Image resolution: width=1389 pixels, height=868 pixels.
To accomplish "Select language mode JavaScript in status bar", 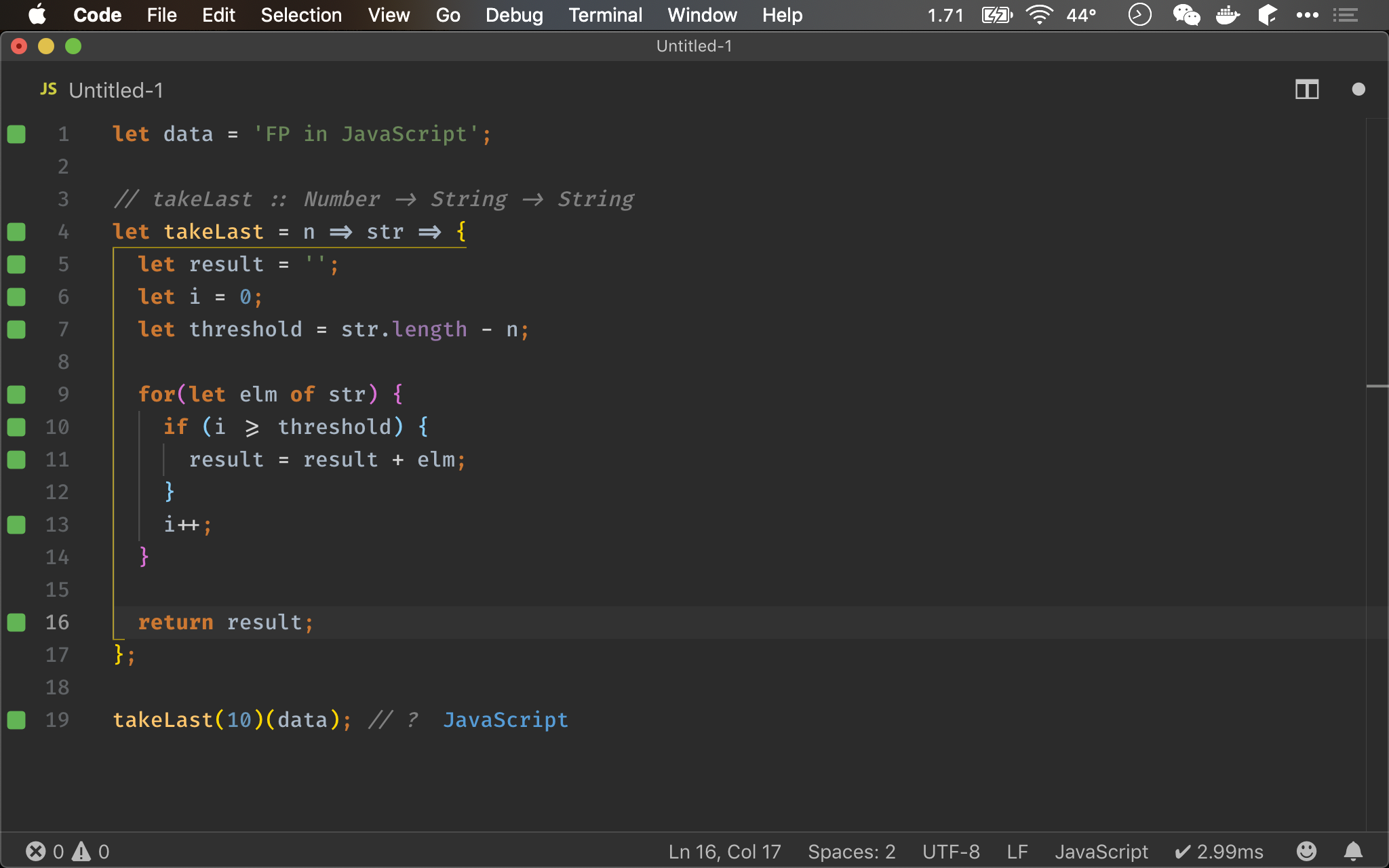I will (x=1101, y=852).
